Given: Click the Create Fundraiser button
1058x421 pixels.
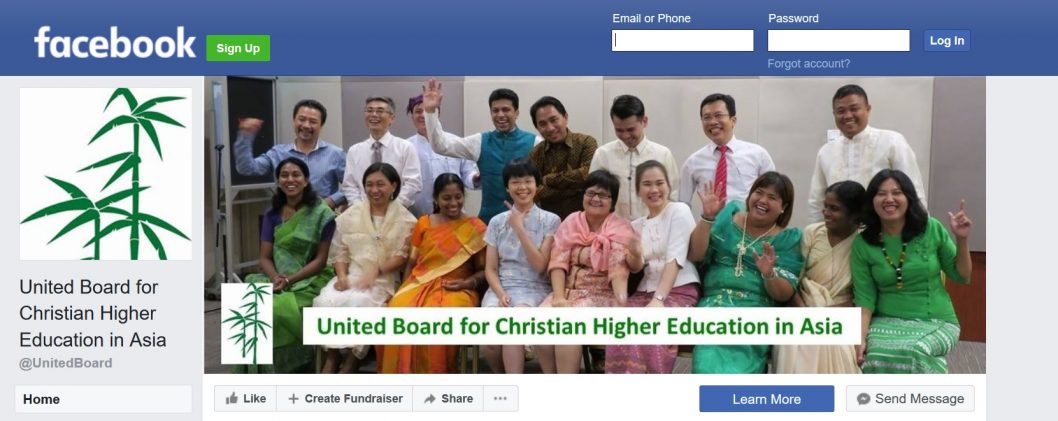Looking at the screenshot, I should 345,399.
